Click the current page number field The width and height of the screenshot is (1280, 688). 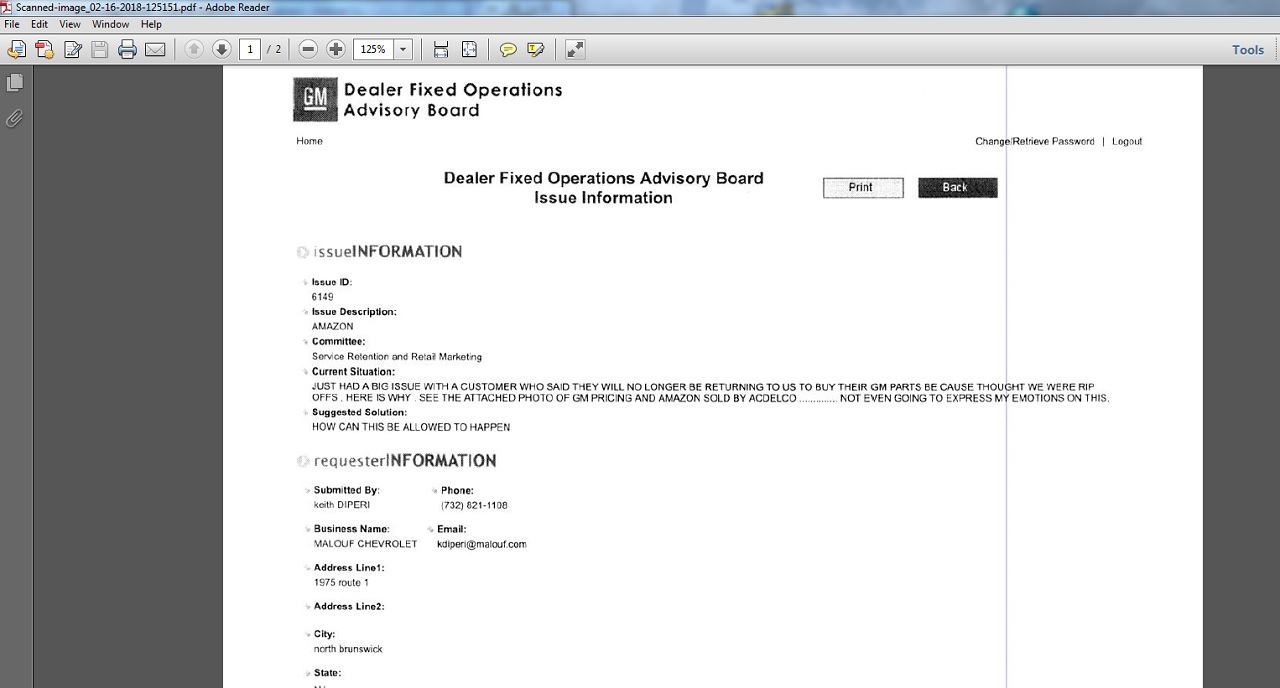coord(249,49)
